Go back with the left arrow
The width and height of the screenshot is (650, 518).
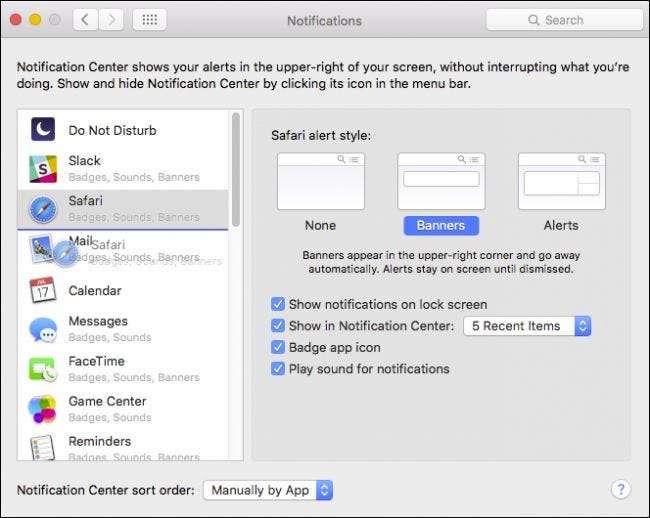click(x=85, y=19)
